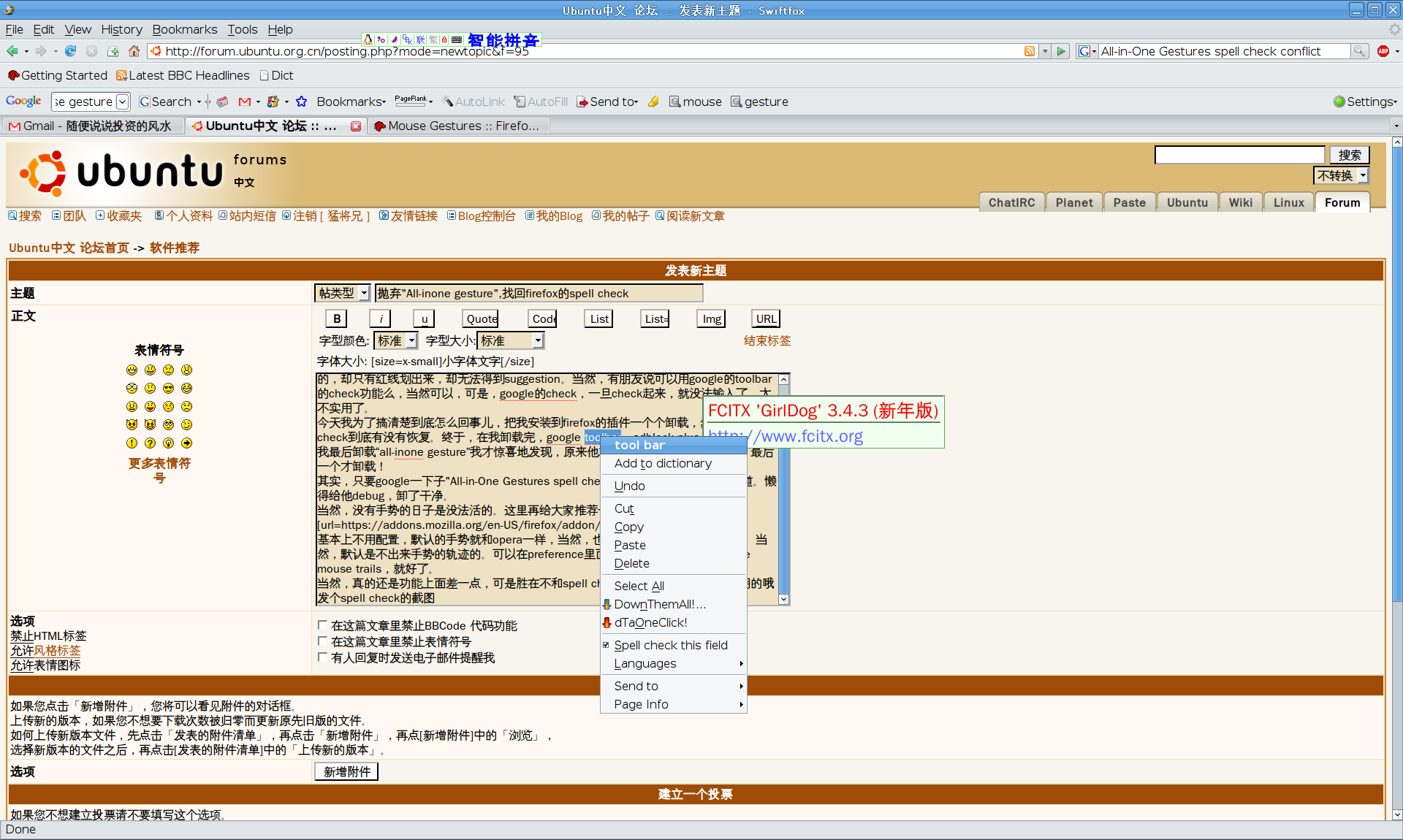This screenshot has height=840, width=1403.
Task: Check the email notify on reply option
Action: click(322, 657)
